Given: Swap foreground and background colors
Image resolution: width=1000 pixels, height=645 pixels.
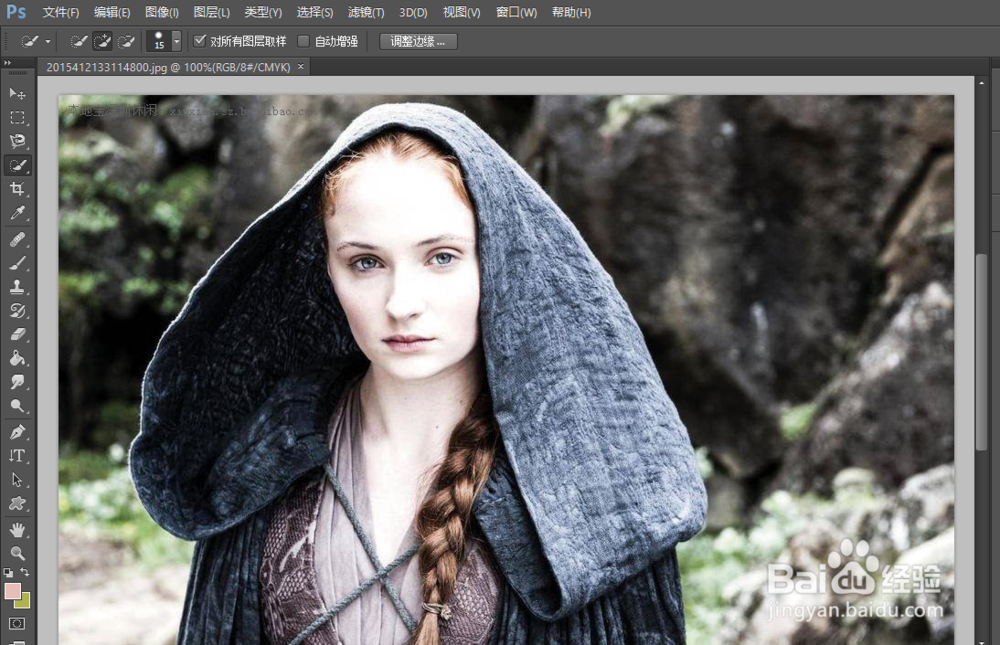Looking at the screenshot, I should 24,572.
